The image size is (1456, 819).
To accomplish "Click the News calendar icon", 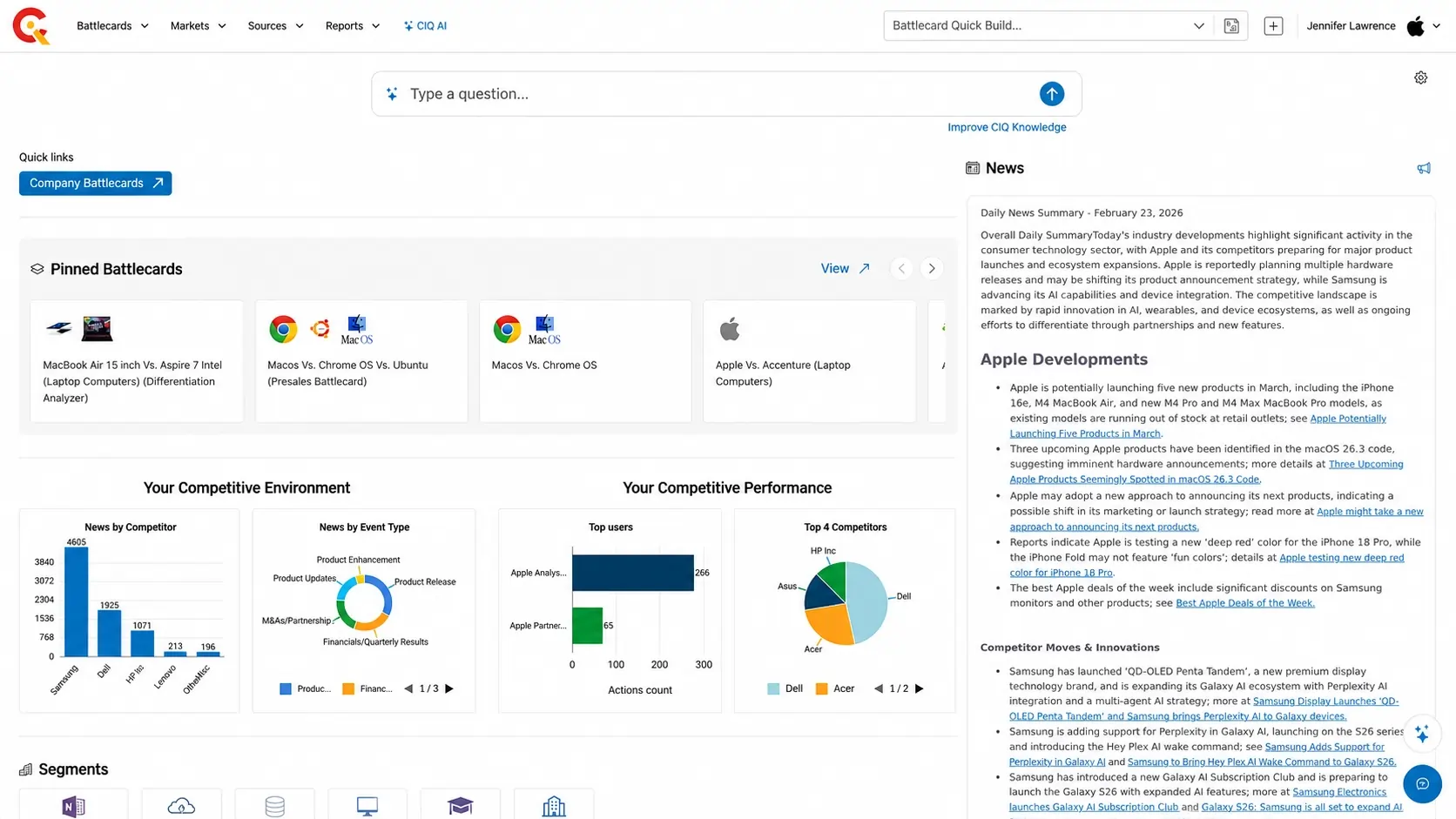I will click(973, 168).
